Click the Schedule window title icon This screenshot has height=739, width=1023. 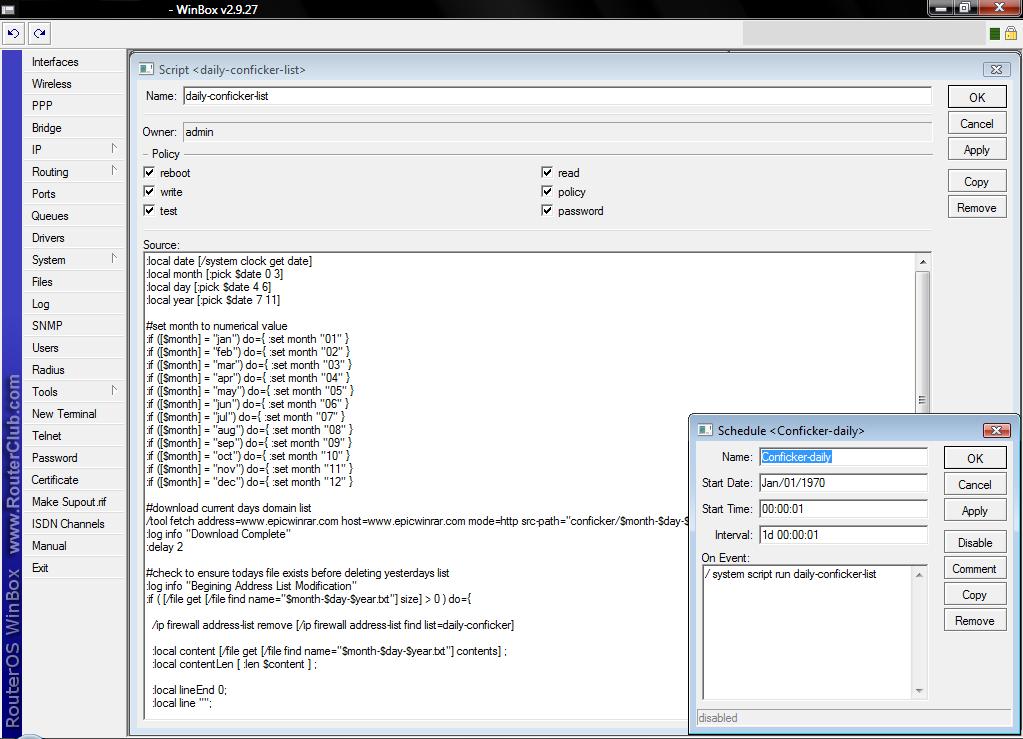[x=705, y=430]
